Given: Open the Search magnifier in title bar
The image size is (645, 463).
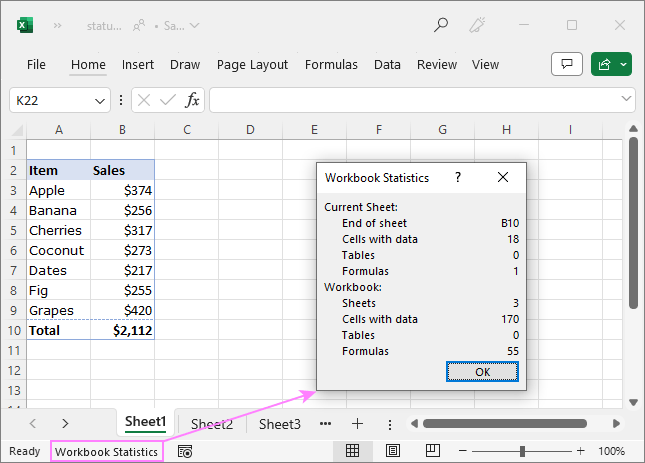Looking at the screenshot, I should (441, 25).
